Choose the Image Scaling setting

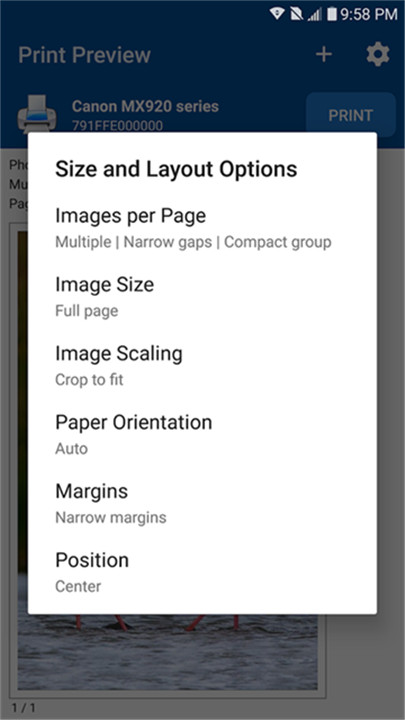click(202, 366)
